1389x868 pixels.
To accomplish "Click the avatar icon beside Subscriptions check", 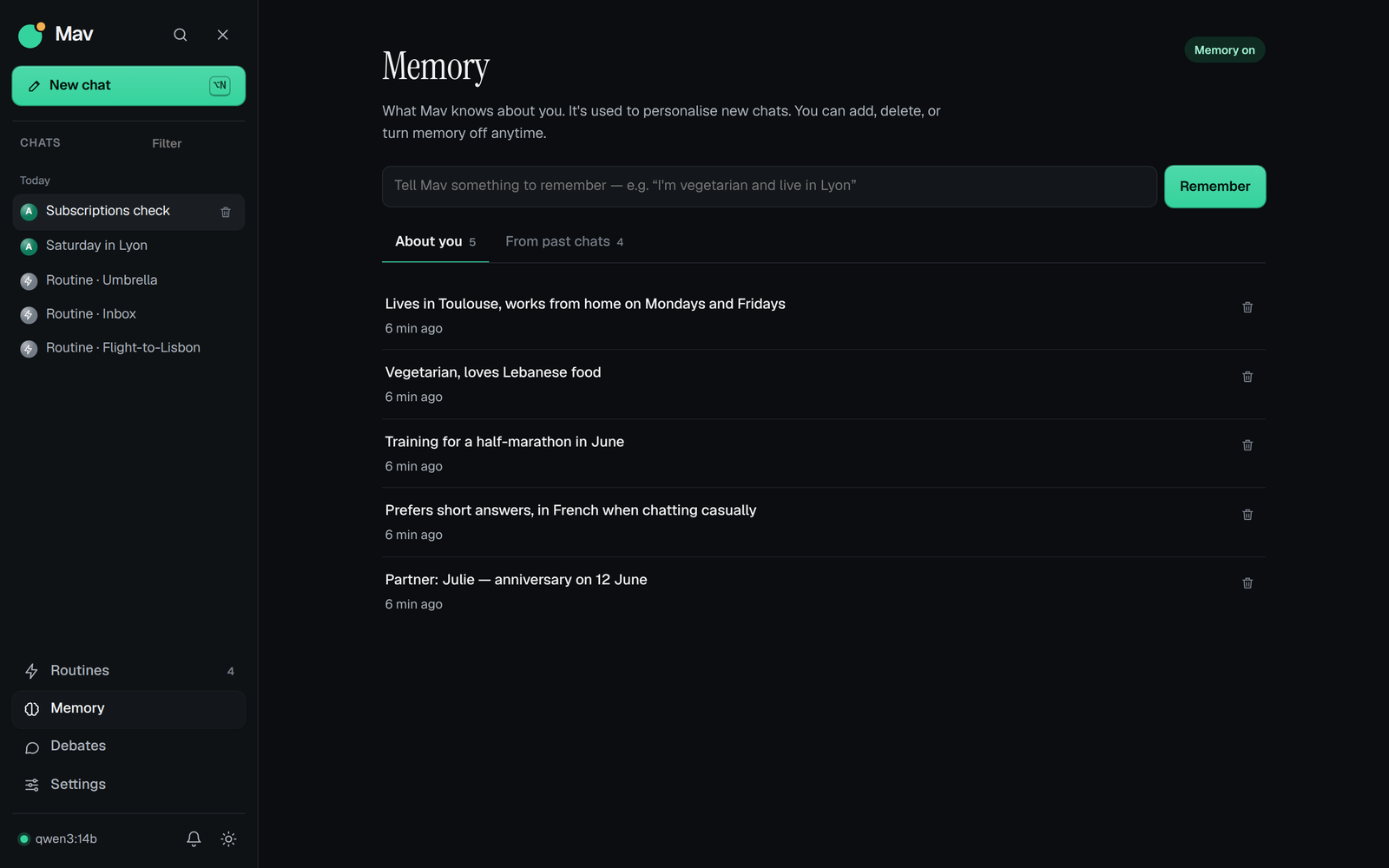I will (29, 212).
